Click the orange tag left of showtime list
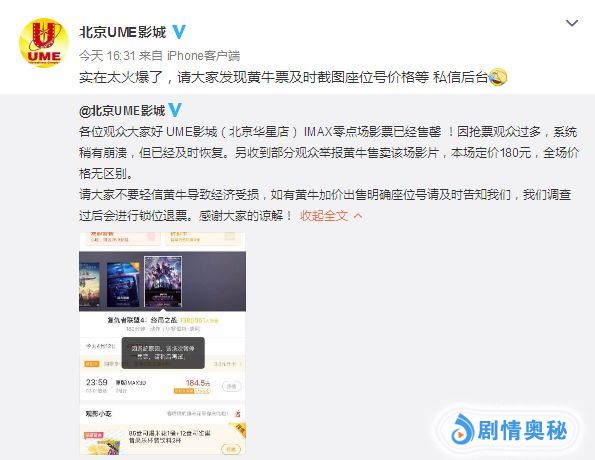 (91, 364)
